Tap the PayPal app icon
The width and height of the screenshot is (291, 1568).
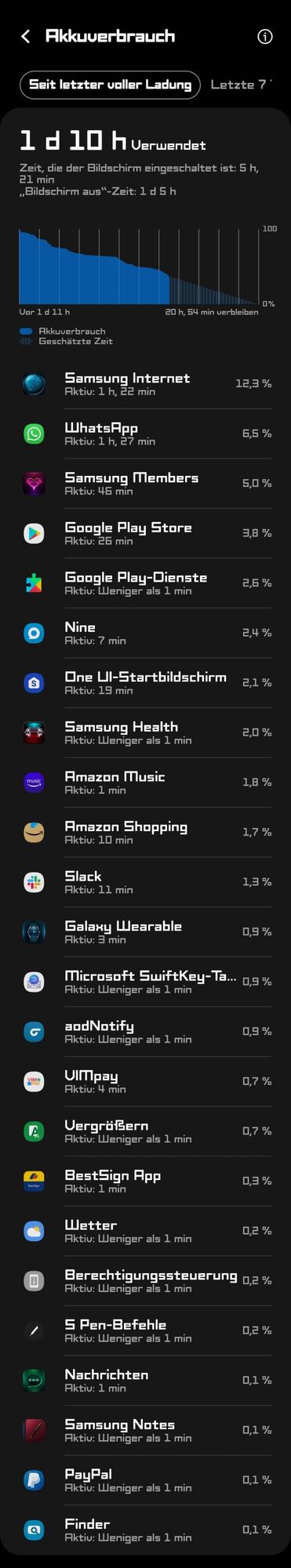click(x=34, y=1479)
